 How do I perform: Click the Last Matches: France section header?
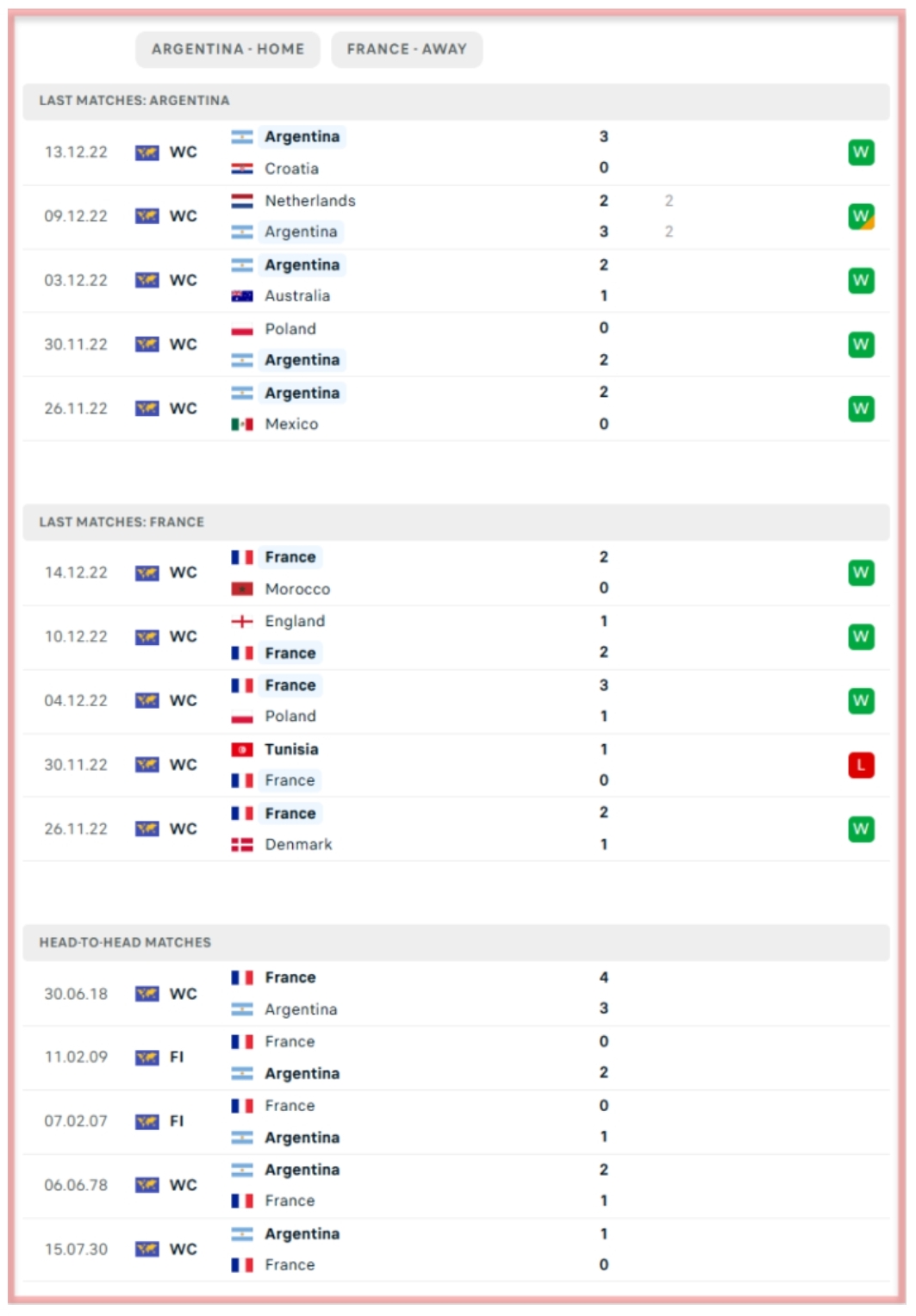pyautogui.click(x=122, y=522)
